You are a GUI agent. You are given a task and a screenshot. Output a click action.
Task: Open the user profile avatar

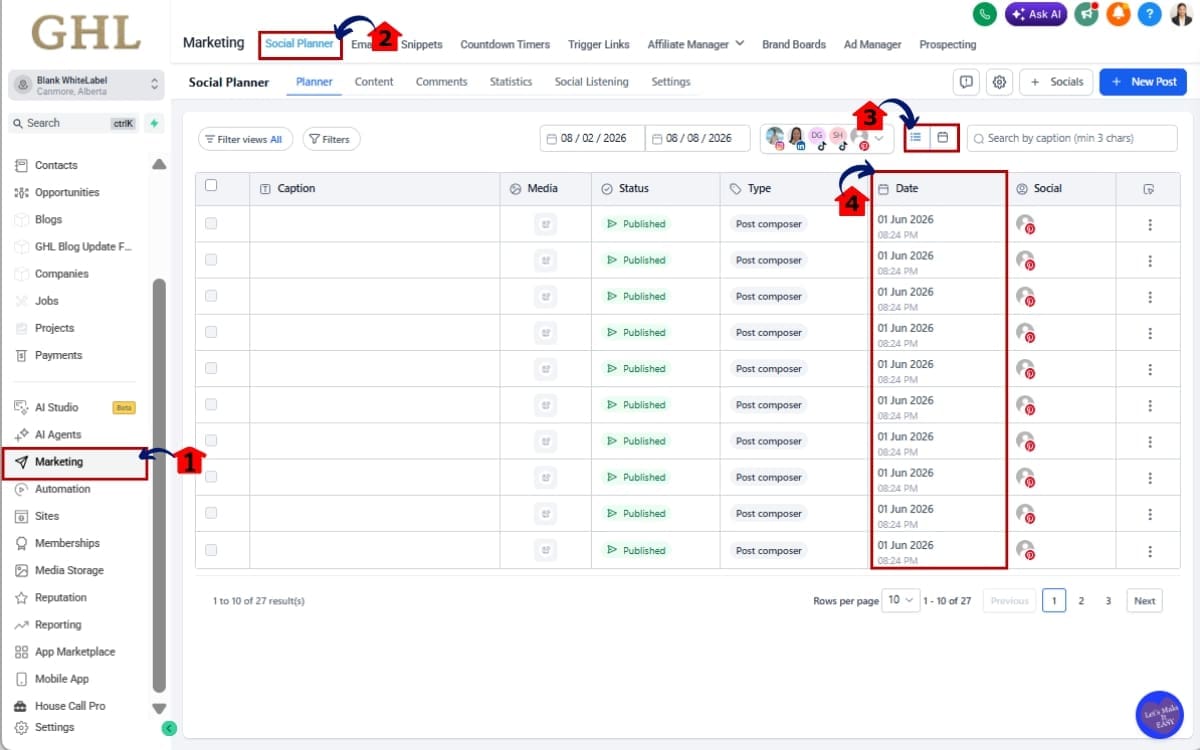coord(1181,14)
